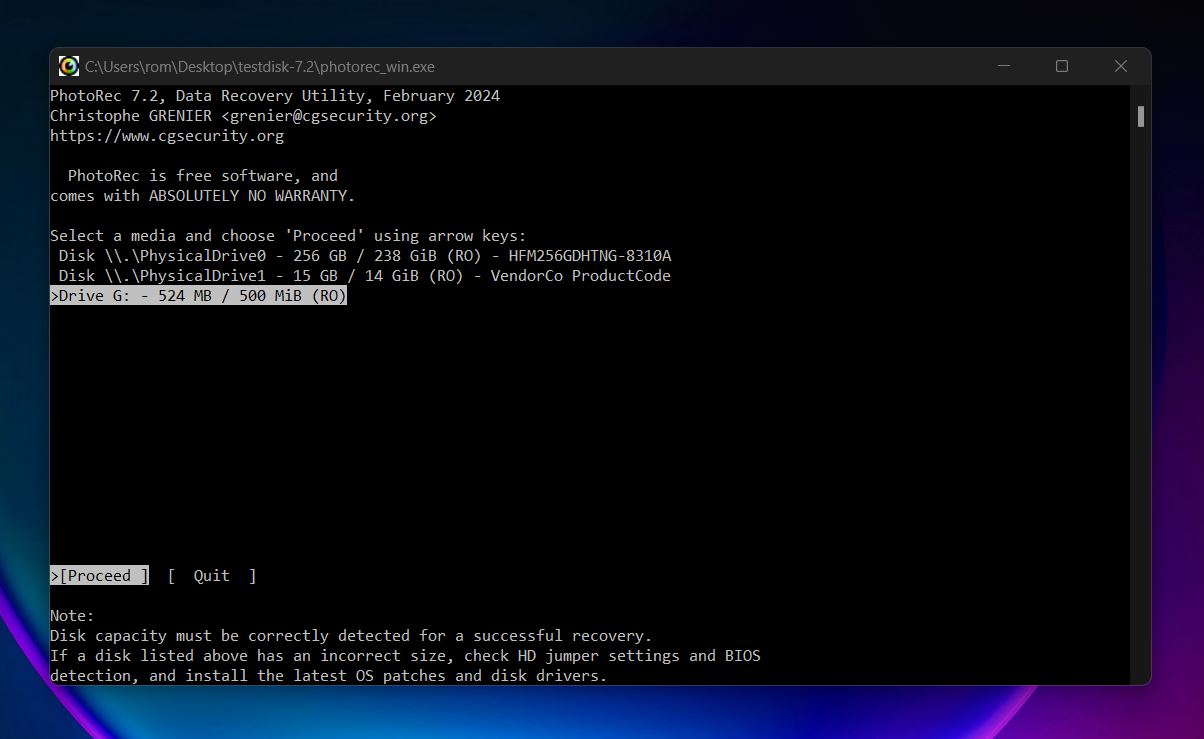Screen dimensions: 1204x739
Task: Click the grenier@cgsecurity.org email text
Action: coord(329,116)
